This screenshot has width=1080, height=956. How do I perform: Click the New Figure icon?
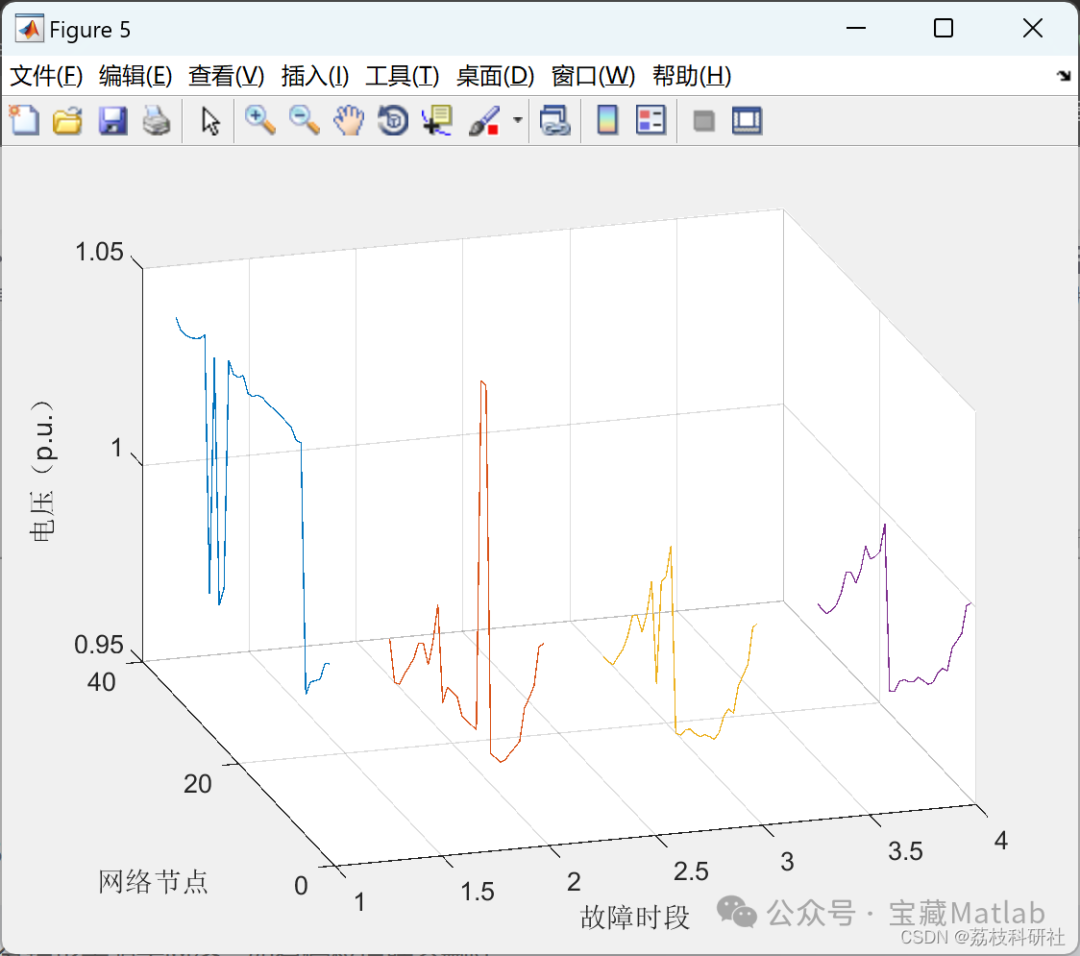(x=24, y=121)
